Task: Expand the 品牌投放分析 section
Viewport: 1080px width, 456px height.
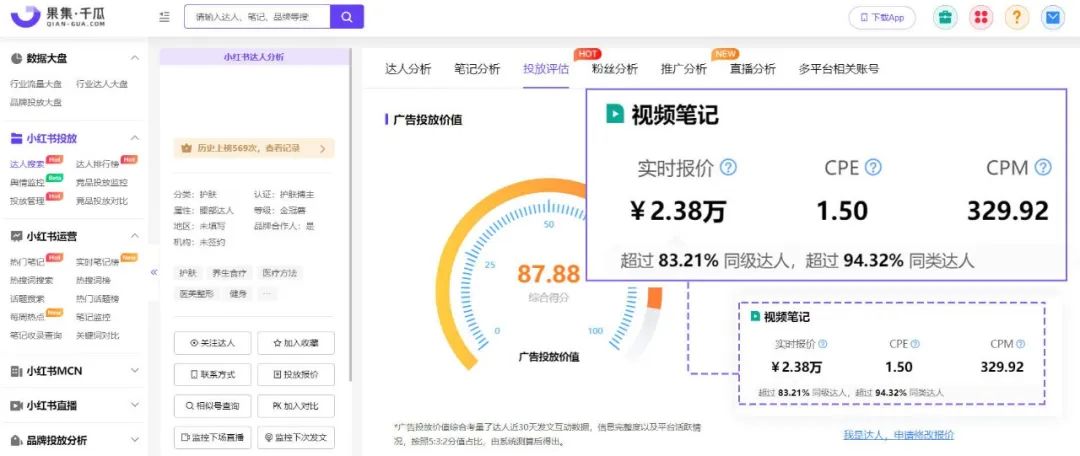Action: [x=135, y=440]
